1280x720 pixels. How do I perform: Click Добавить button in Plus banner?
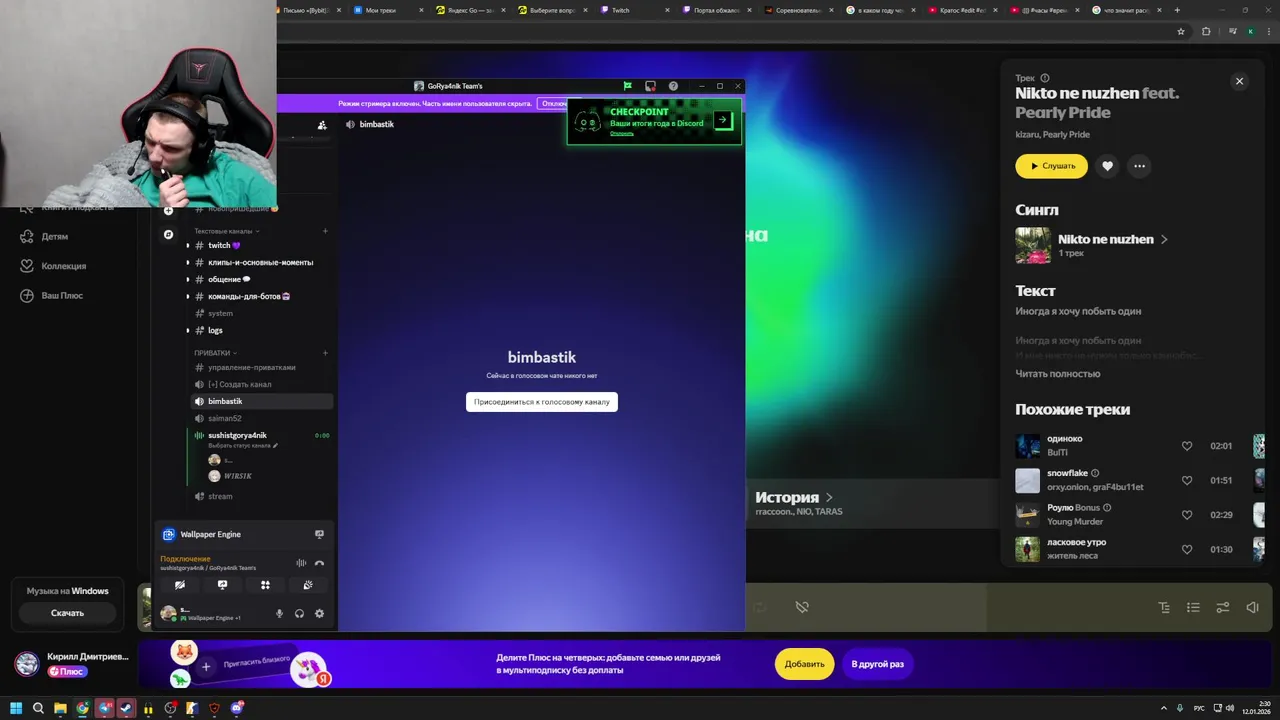(x=804, y=664)
